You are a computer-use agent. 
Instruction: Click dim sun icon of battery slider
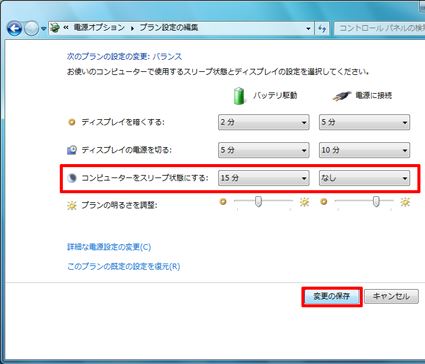pyautogui.click(x=223, y=202)
